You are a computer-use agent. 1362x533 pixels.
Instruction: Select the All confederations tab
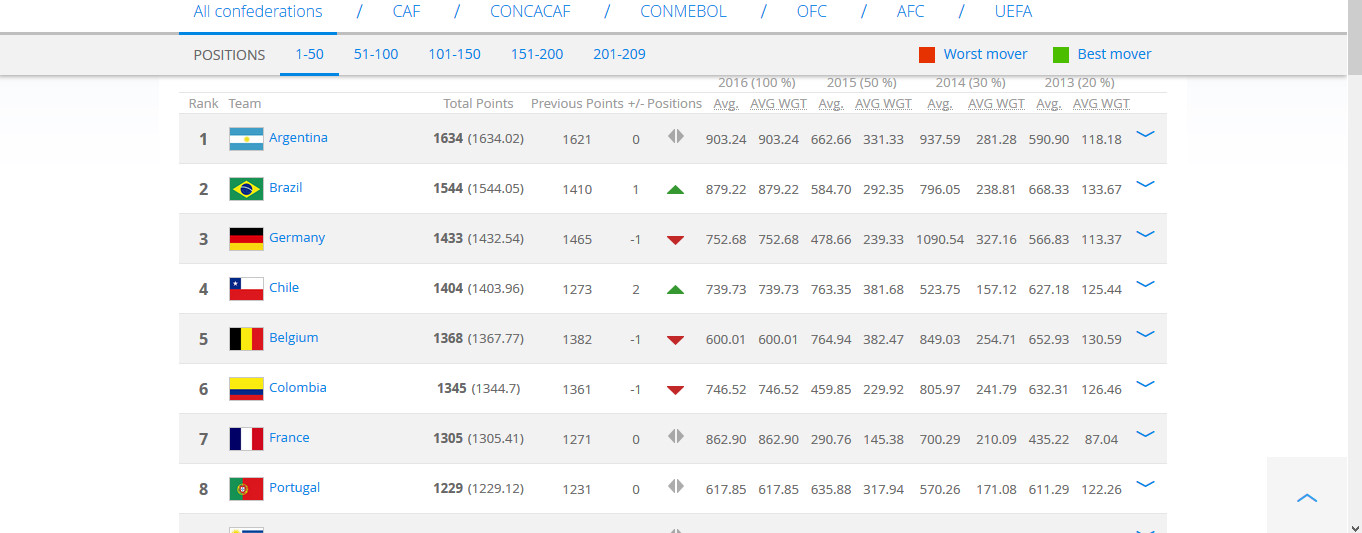[258, 12]
